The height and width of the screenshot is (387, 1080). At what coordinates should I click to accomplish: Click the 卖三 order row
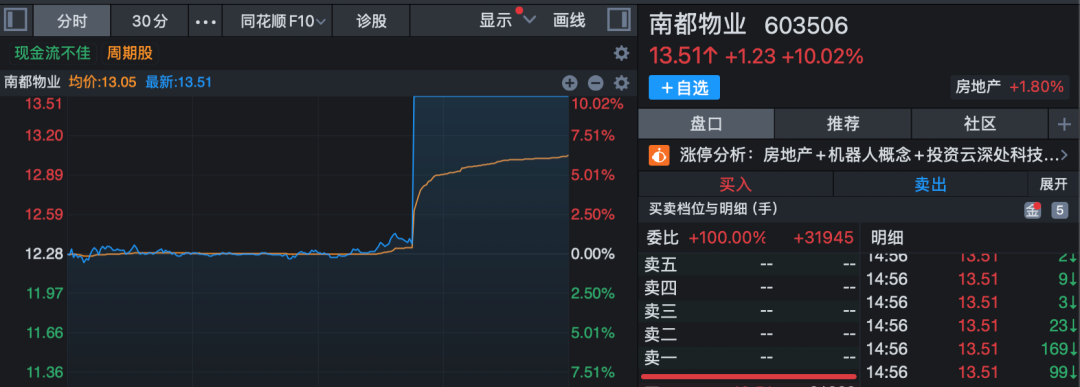(x=750, y=311)
